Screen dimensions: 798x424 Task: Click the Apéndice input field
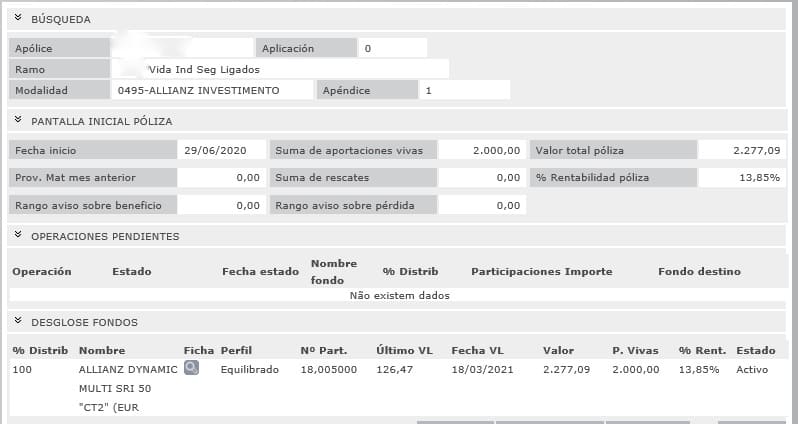click(464, 90)
